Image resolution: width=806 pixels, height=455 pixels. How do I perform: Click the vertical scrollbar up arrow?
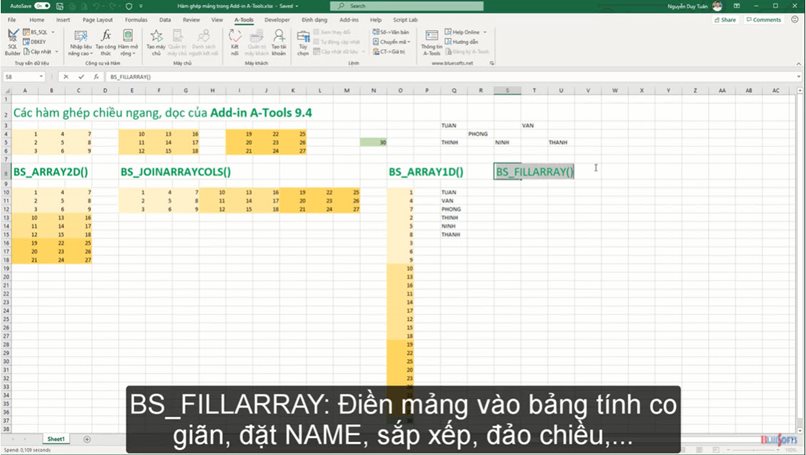coord(800,90)
